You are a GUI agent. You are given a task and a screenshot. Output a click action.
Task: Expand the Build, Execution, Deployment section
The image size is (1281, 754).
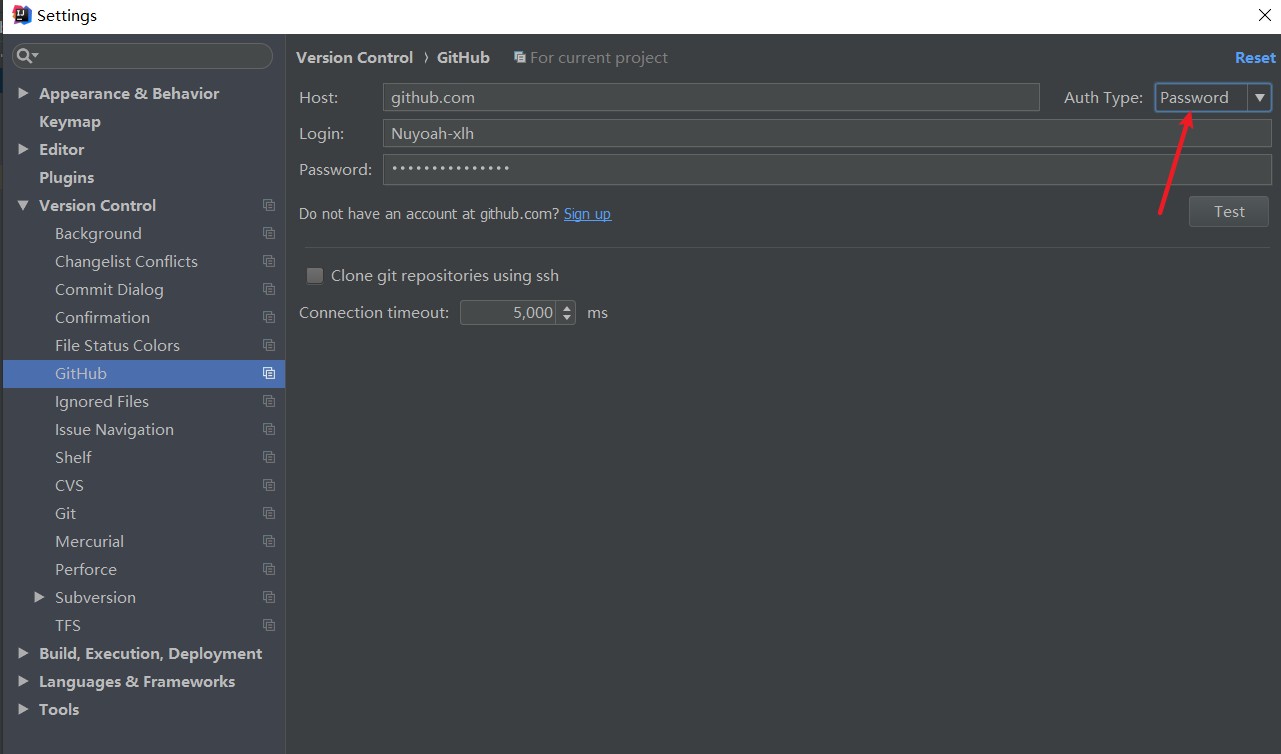[23, 653]
